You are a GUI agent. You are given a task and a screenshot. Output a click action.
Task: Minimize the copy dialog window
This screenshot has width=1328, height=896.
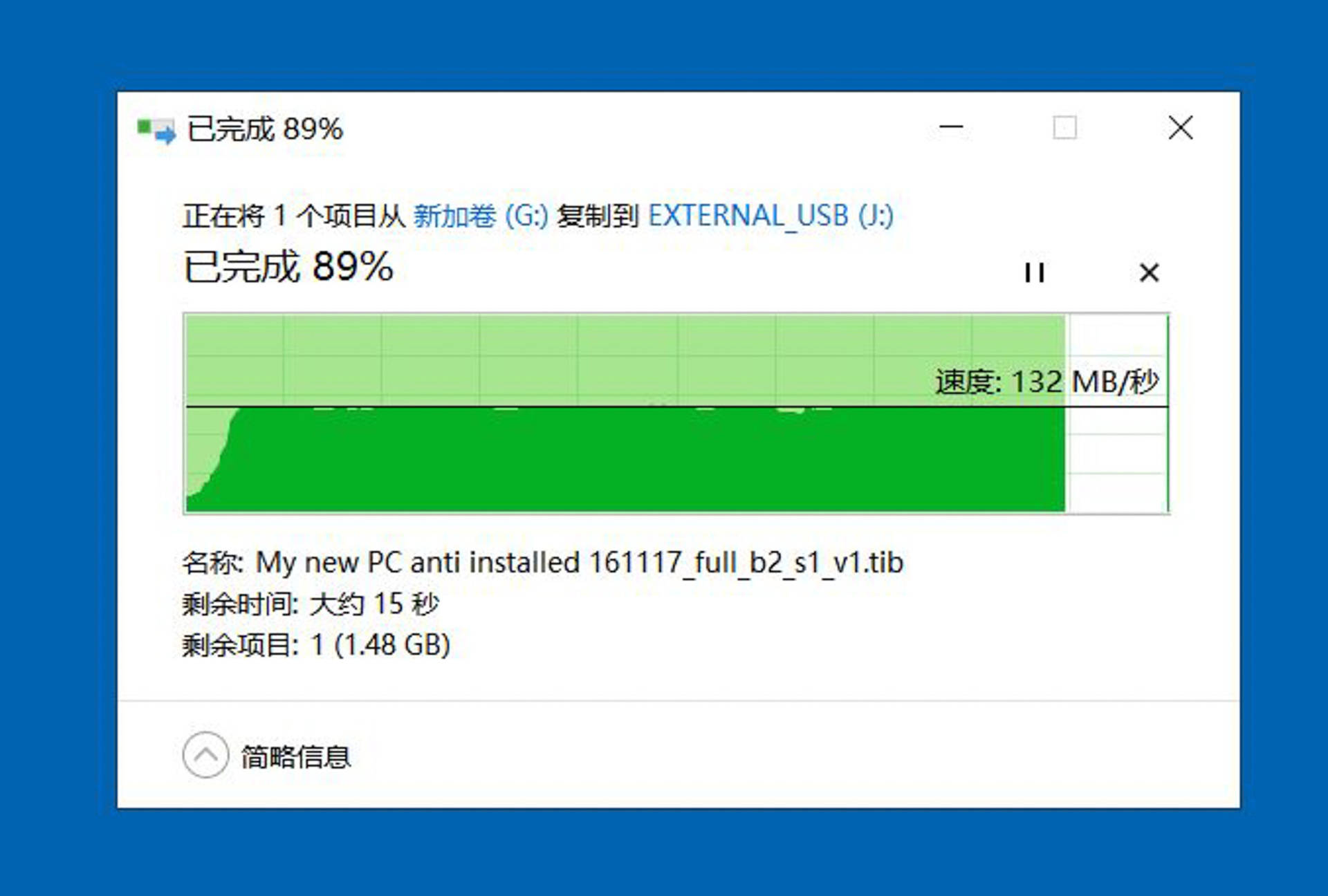pyautogui.click(x=948, y=128)
